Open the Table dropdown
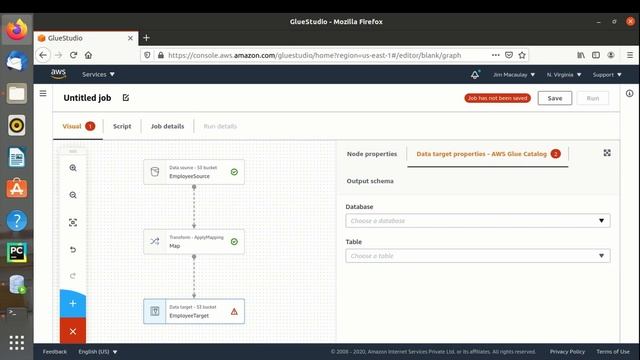Image resolution: width=640 pixels, height=360 pixels. 478,256
